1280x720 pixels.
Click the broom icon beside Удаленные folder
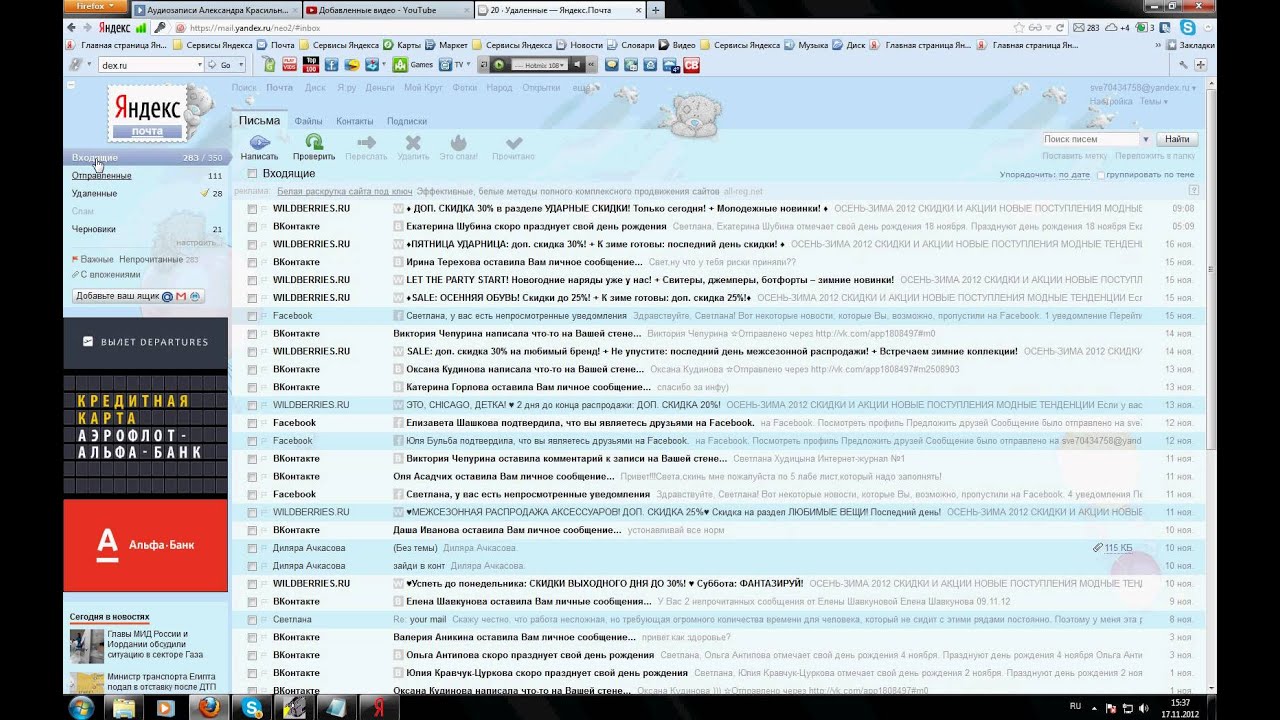(205, 193)
